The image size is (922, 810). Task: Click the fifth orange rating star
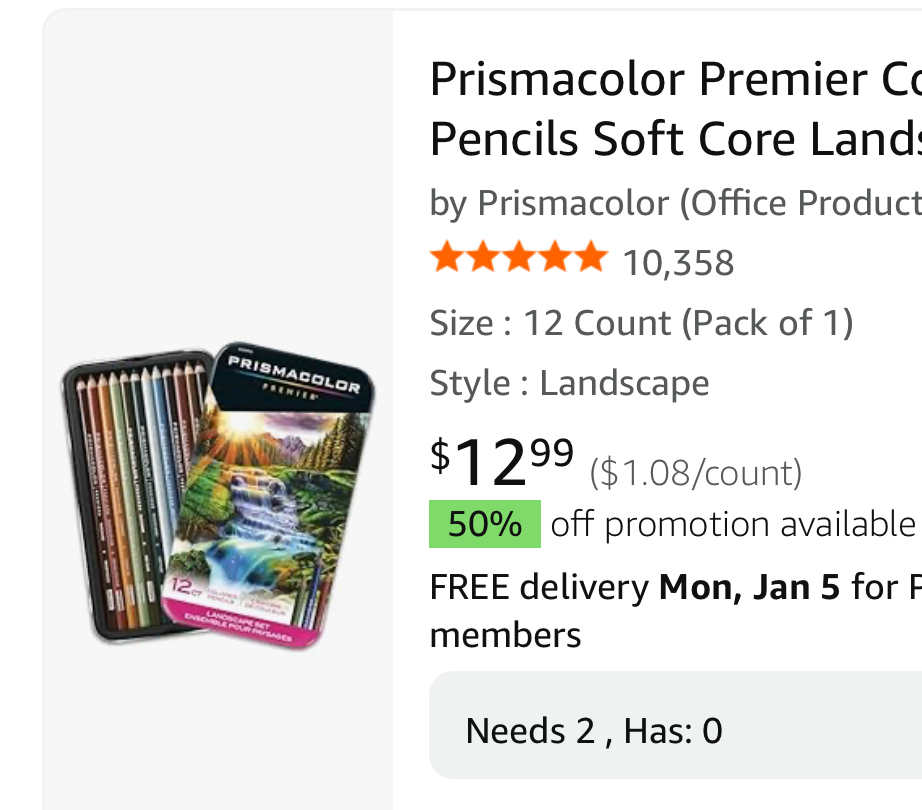pos(590,258)
